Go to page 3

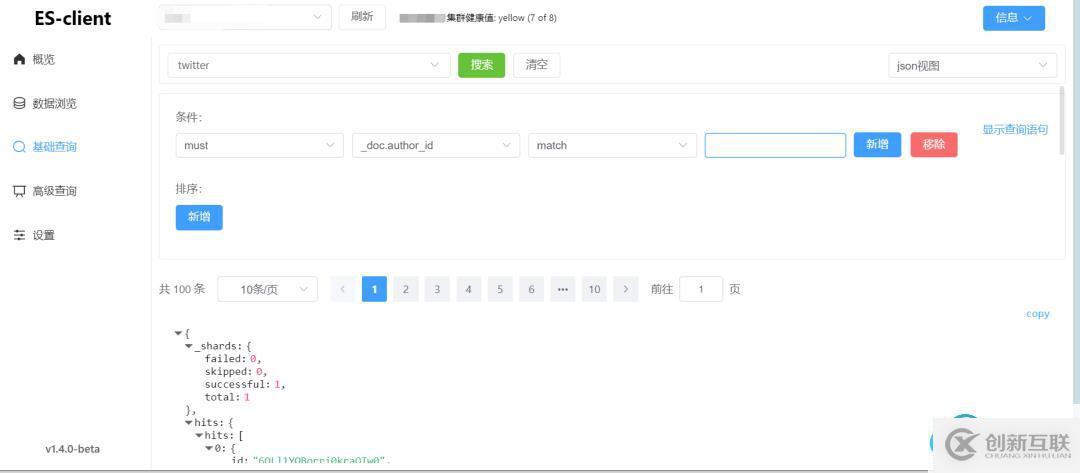(x=437, y=289)
